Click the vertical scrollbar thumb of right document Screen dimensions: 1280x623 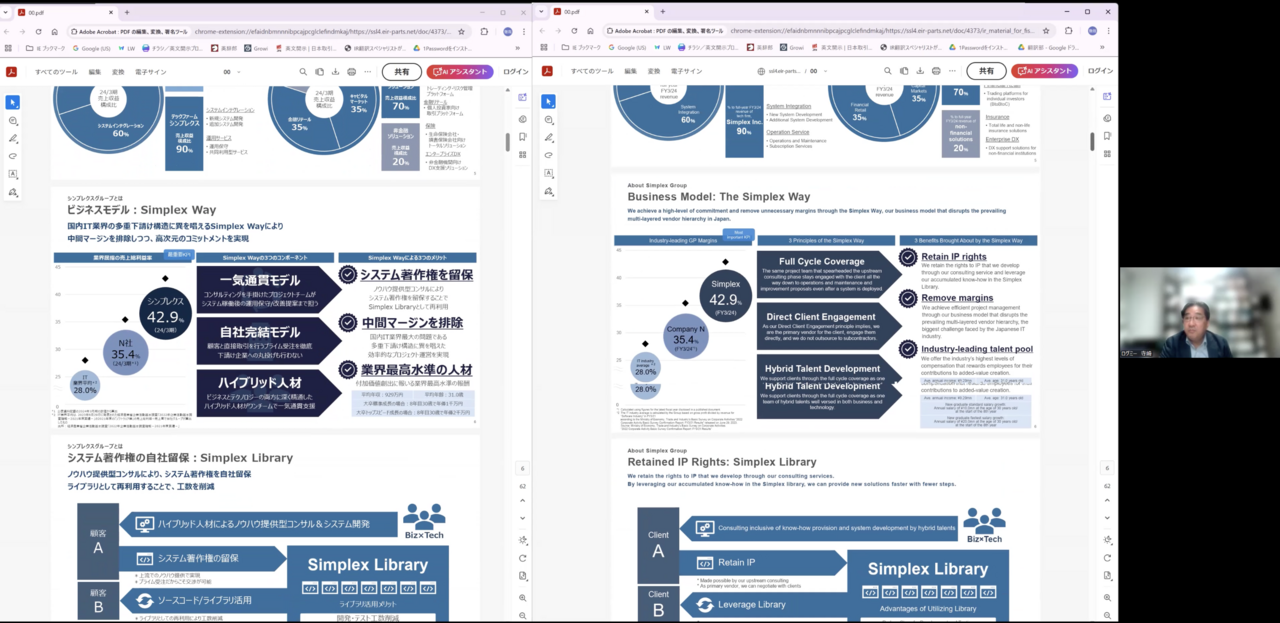(x=1092, y=142)
